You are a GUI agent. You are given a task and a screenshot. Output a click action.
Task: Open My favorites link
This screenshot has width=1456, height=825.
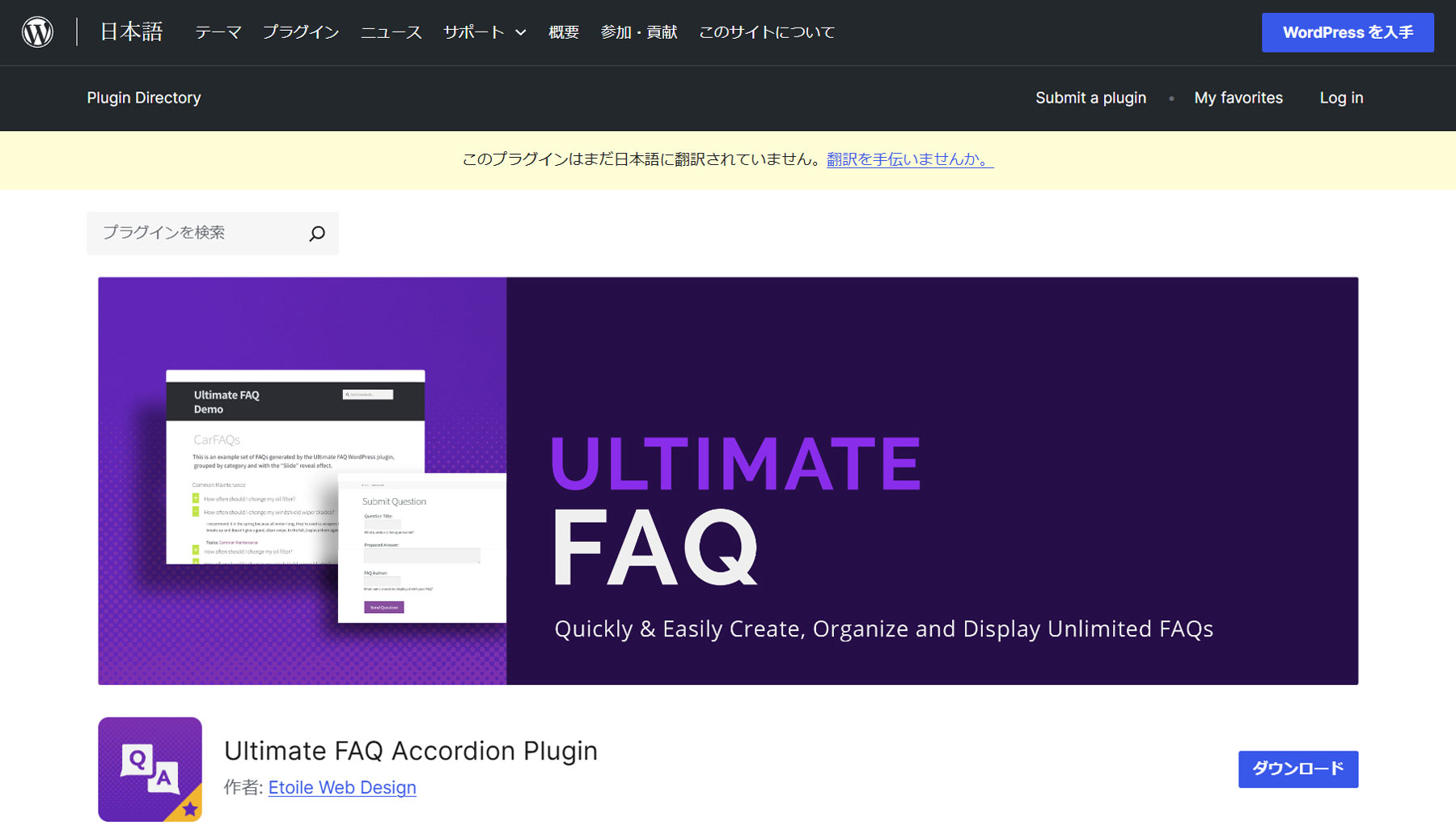[x=1238, y=98]
